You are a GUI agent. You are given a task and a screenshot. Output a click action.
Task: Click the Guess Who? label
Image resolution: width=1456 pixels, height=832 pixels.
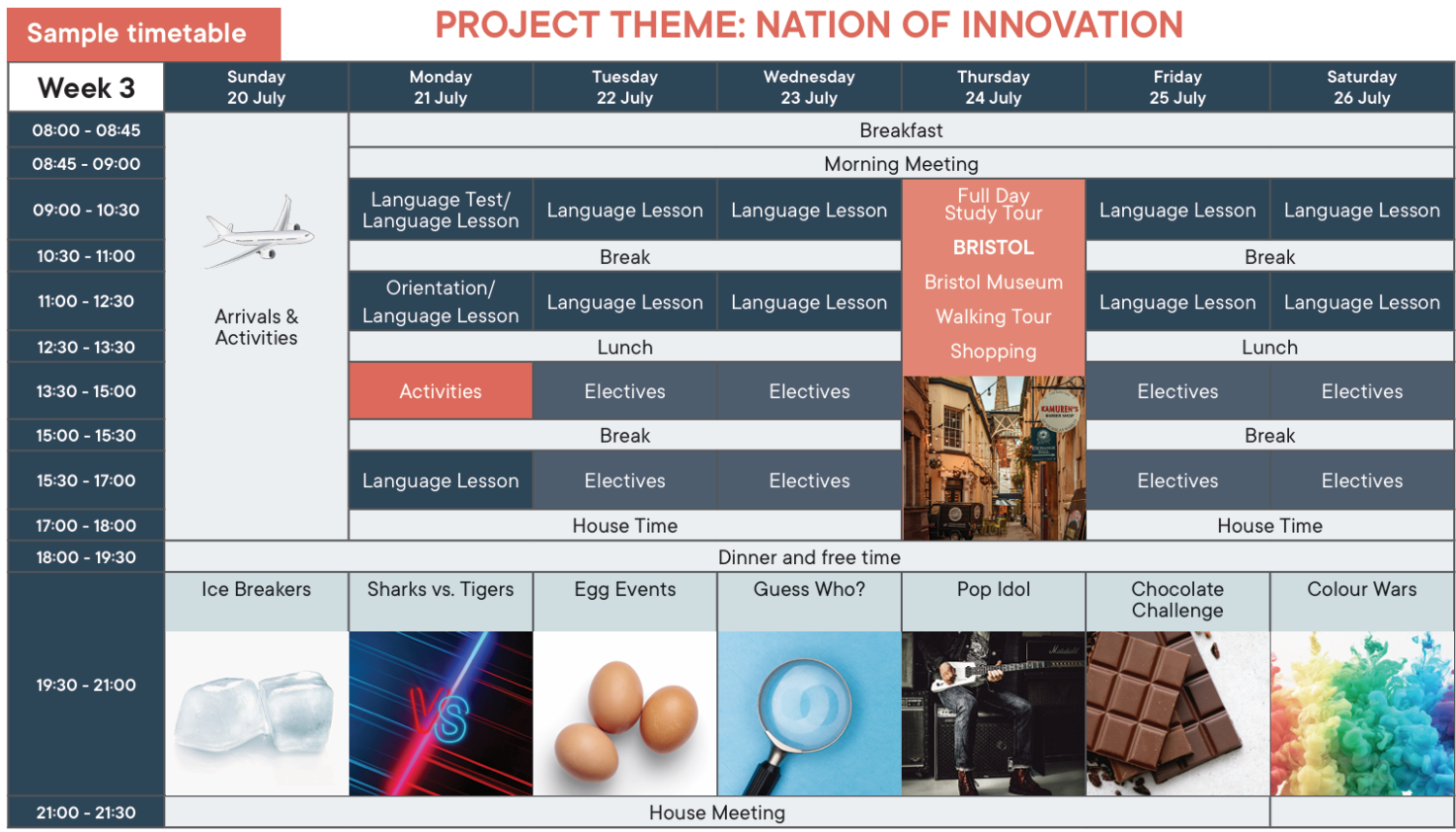pos(810,589)
